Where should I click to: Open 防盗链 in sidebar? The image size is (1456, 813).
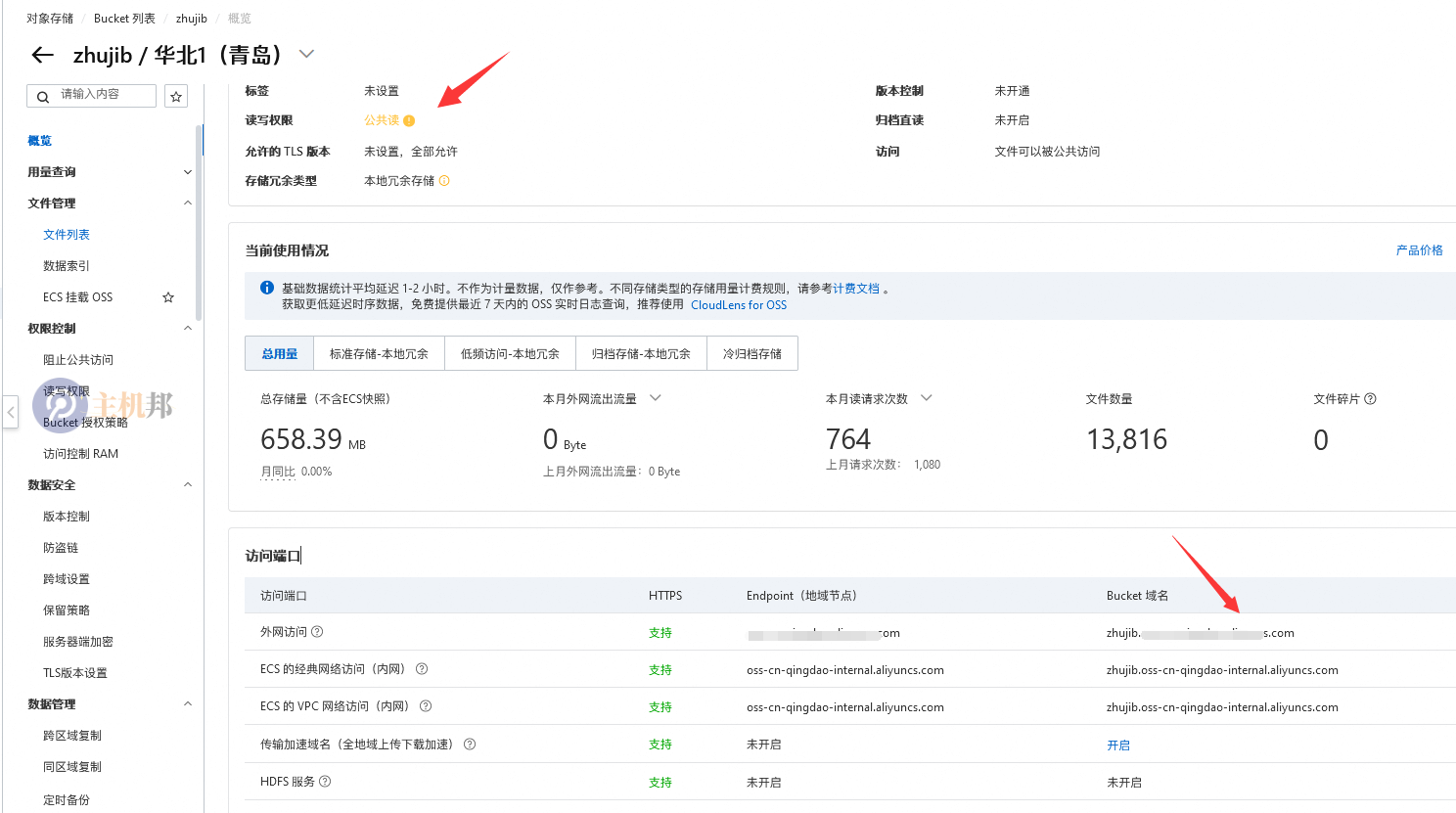[61, 548]
